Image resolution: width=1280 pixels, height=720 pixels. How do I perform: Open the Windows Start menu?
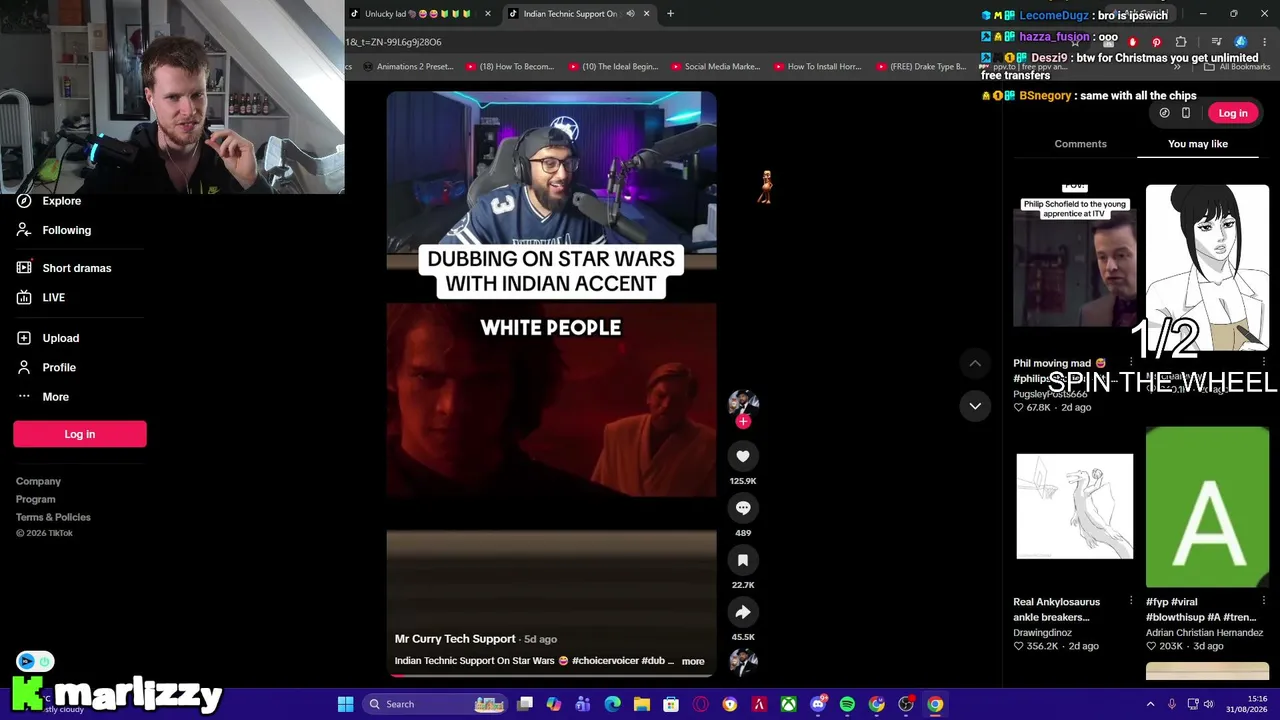pos(345,704)
